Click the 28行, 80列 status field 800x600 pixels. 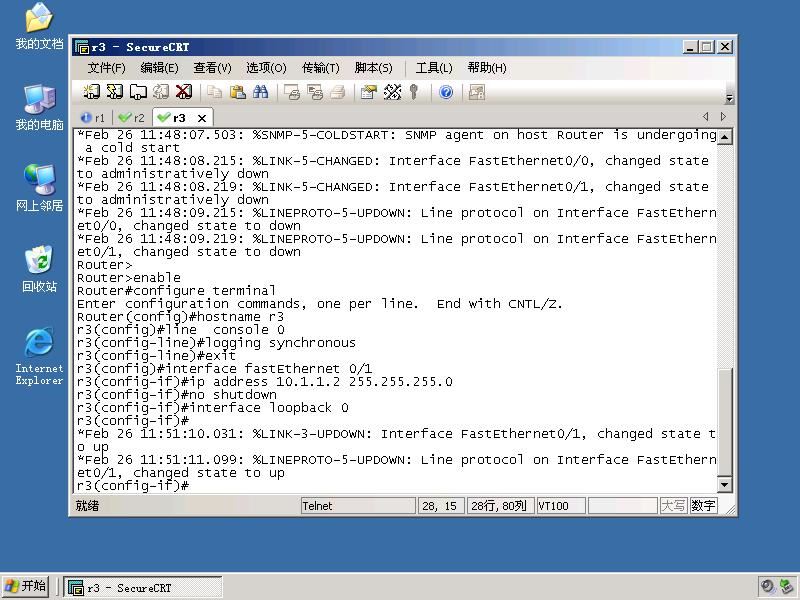point(500,506)
